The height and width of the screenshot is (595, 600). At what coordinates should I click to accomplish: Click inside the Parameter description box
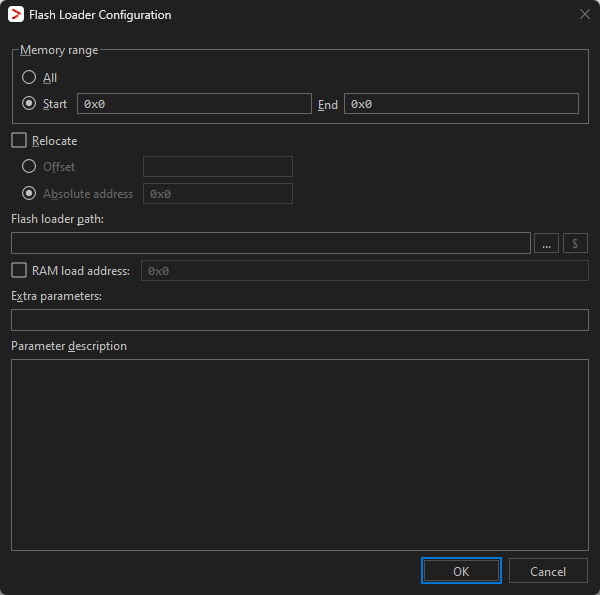click(x=300, y=455)
